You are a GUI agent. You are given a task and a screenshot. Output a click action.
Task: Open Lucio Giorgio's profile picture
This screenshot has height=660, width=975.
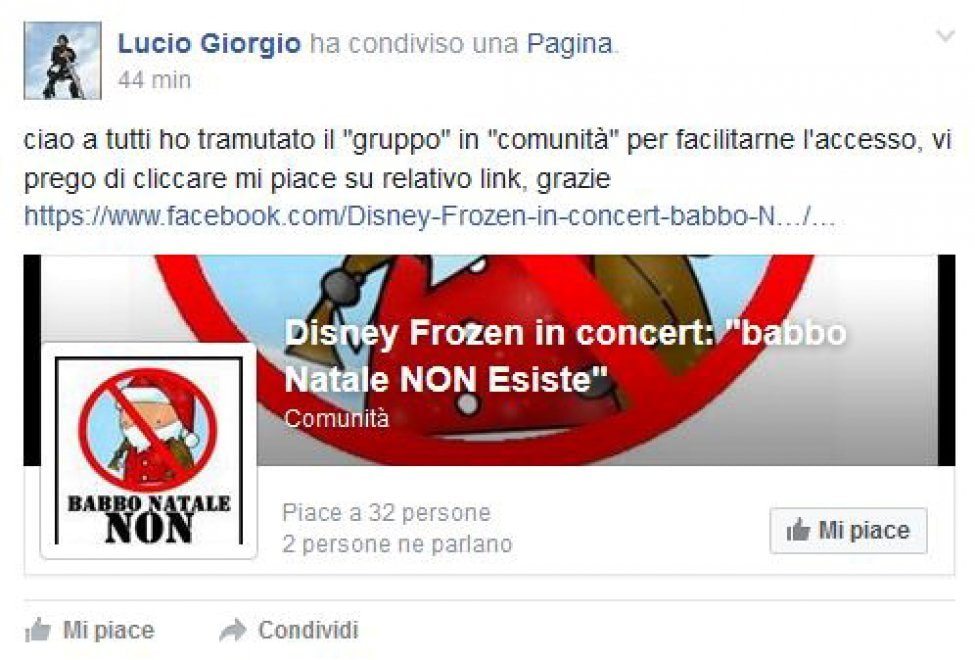click(62, 60)
